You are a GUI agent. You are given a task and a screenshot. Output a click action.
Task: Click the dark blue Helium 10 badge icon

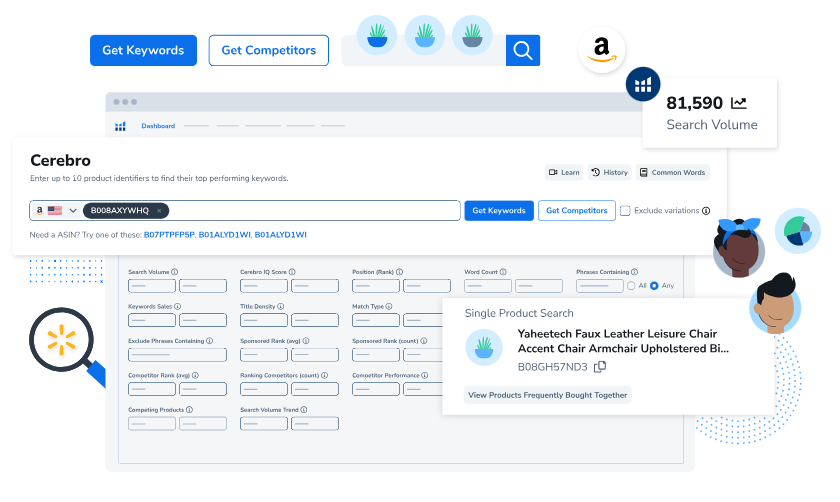643,84
